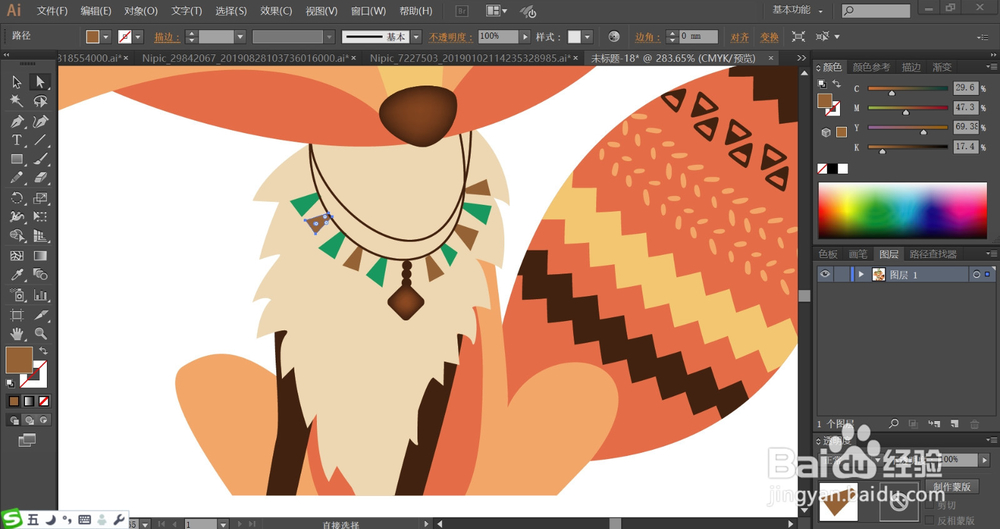Click the CMYK color spectrum bar

[x=902, y=211]
